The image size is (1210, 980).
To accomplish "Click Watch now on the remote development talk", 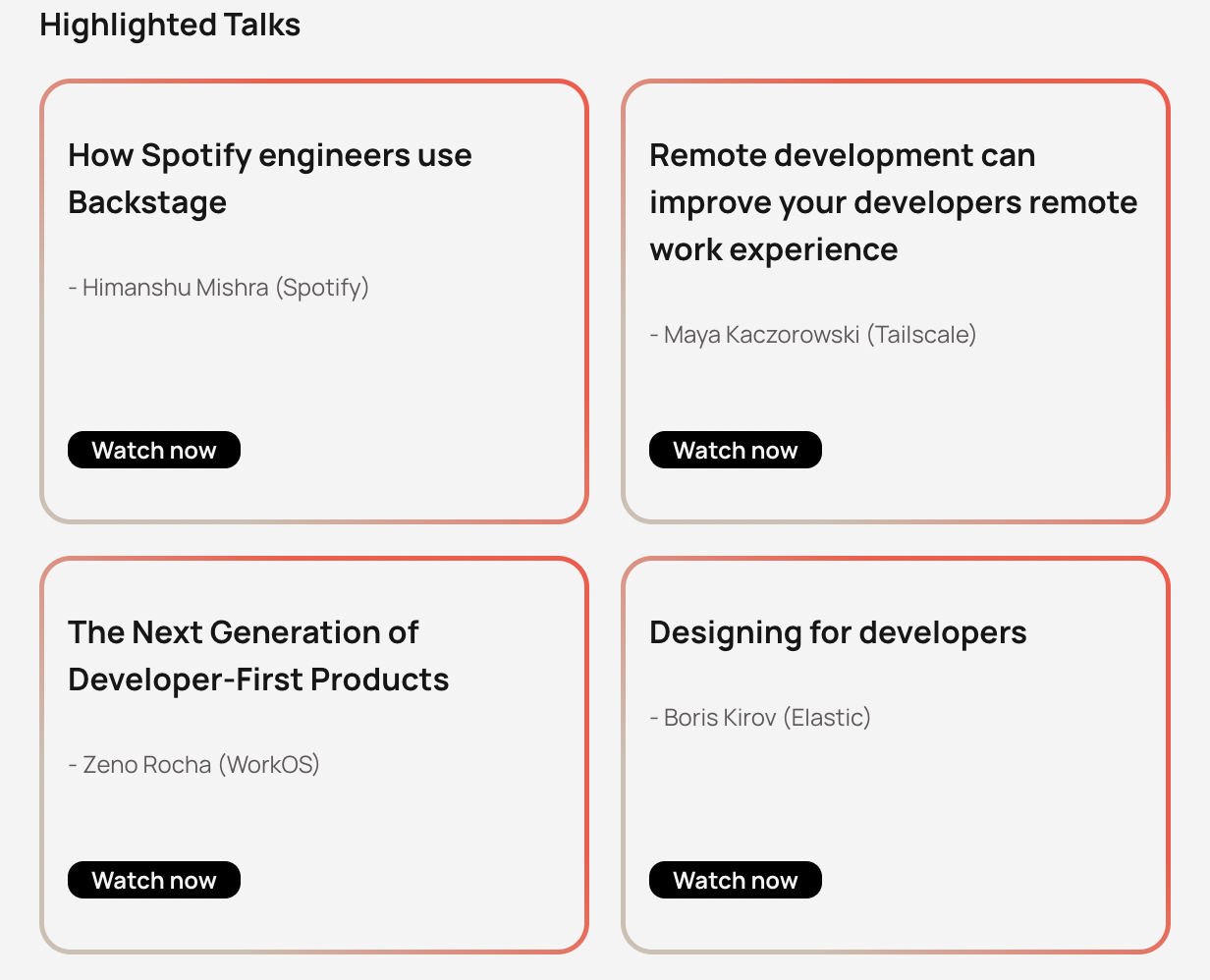I will pos(735,450).
